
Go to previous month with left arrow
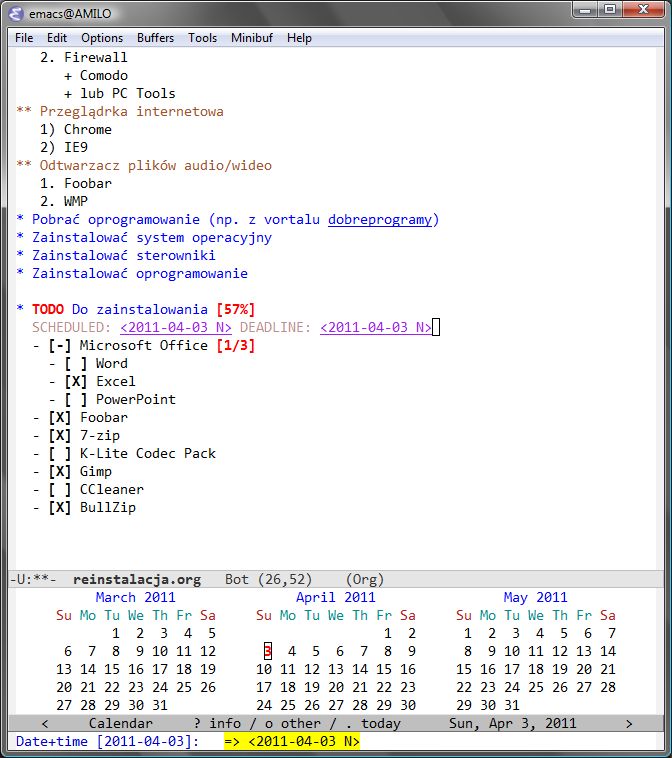[x=45, y=723]
